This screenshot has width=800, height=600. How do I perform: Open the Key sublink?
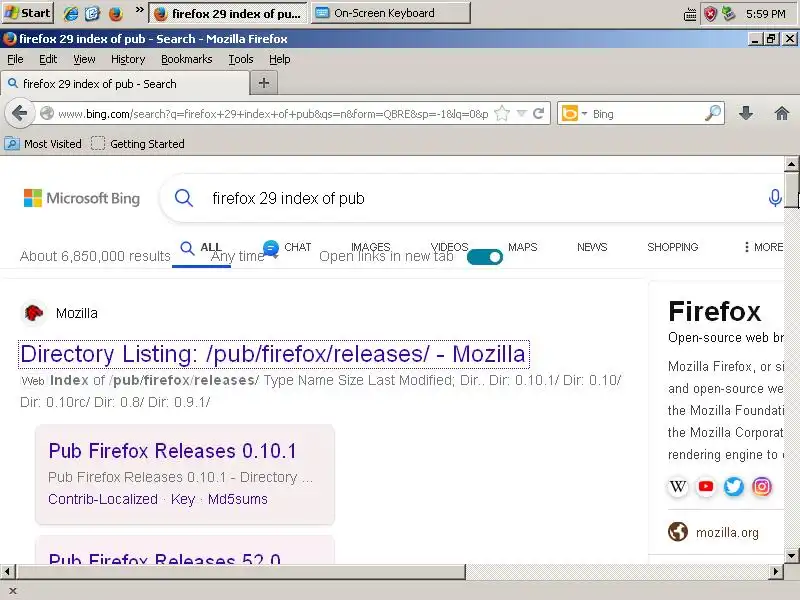click(x=183, y=499)
